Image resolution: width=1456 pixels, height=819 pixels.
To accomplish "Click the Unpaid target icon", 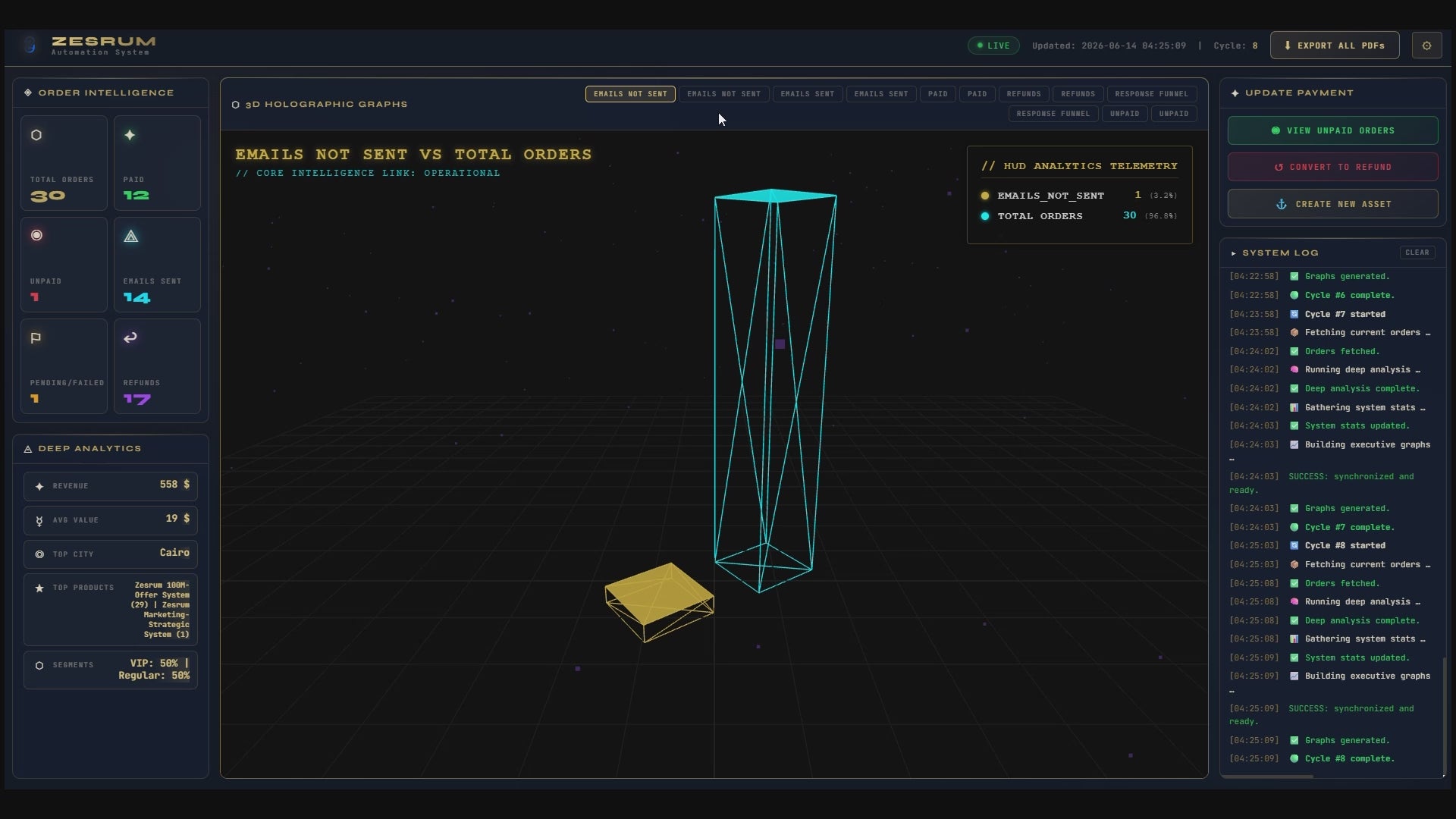I will pos(36,235).
